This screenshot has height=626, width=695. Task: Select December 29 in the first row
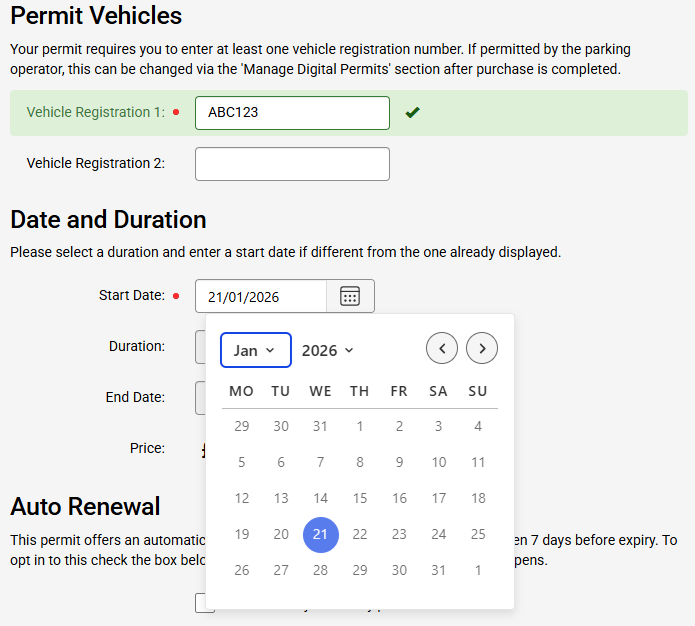tap(242, 426)
